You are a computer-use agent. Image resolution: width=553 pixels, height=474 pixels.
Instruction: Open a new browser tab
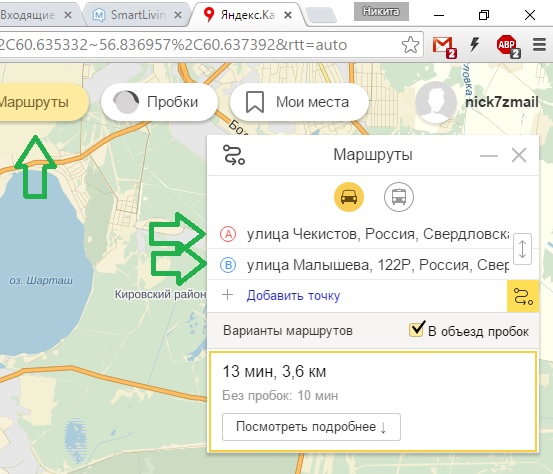click(321, 15)
